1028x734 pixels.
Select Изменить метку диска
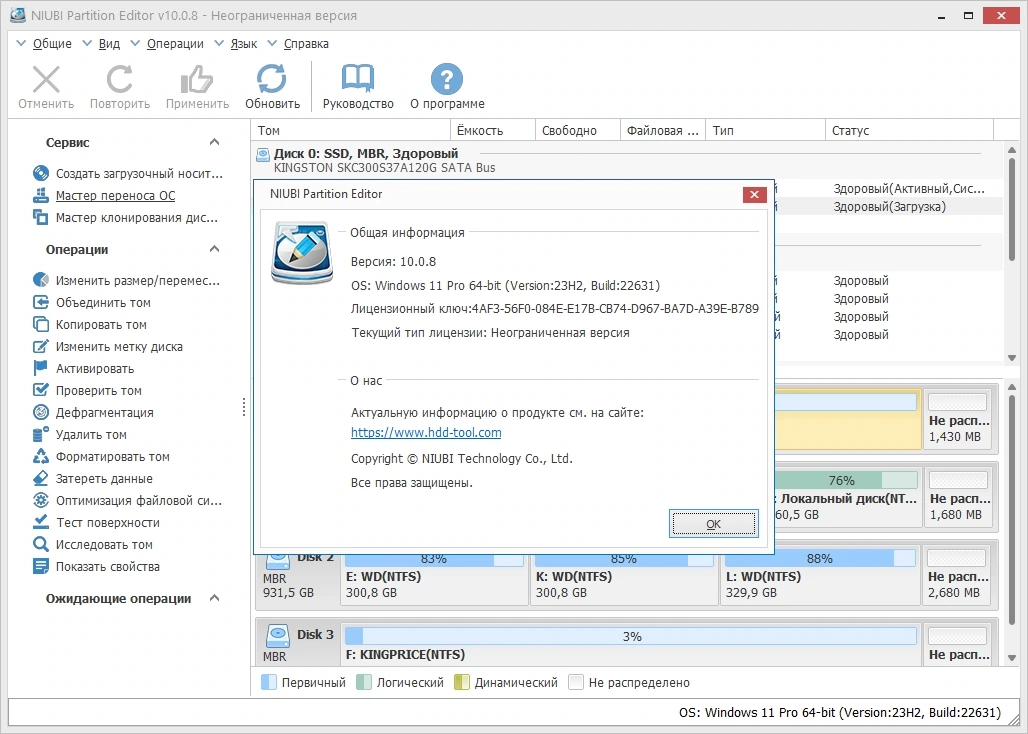coord(119,347)
